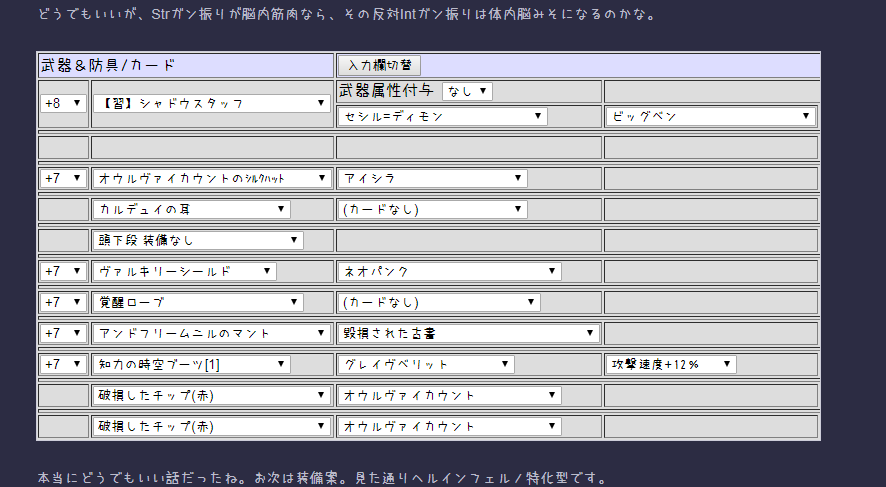Open the 知力の時空ブーツ[1] shoes dropdown

point(192,364)
